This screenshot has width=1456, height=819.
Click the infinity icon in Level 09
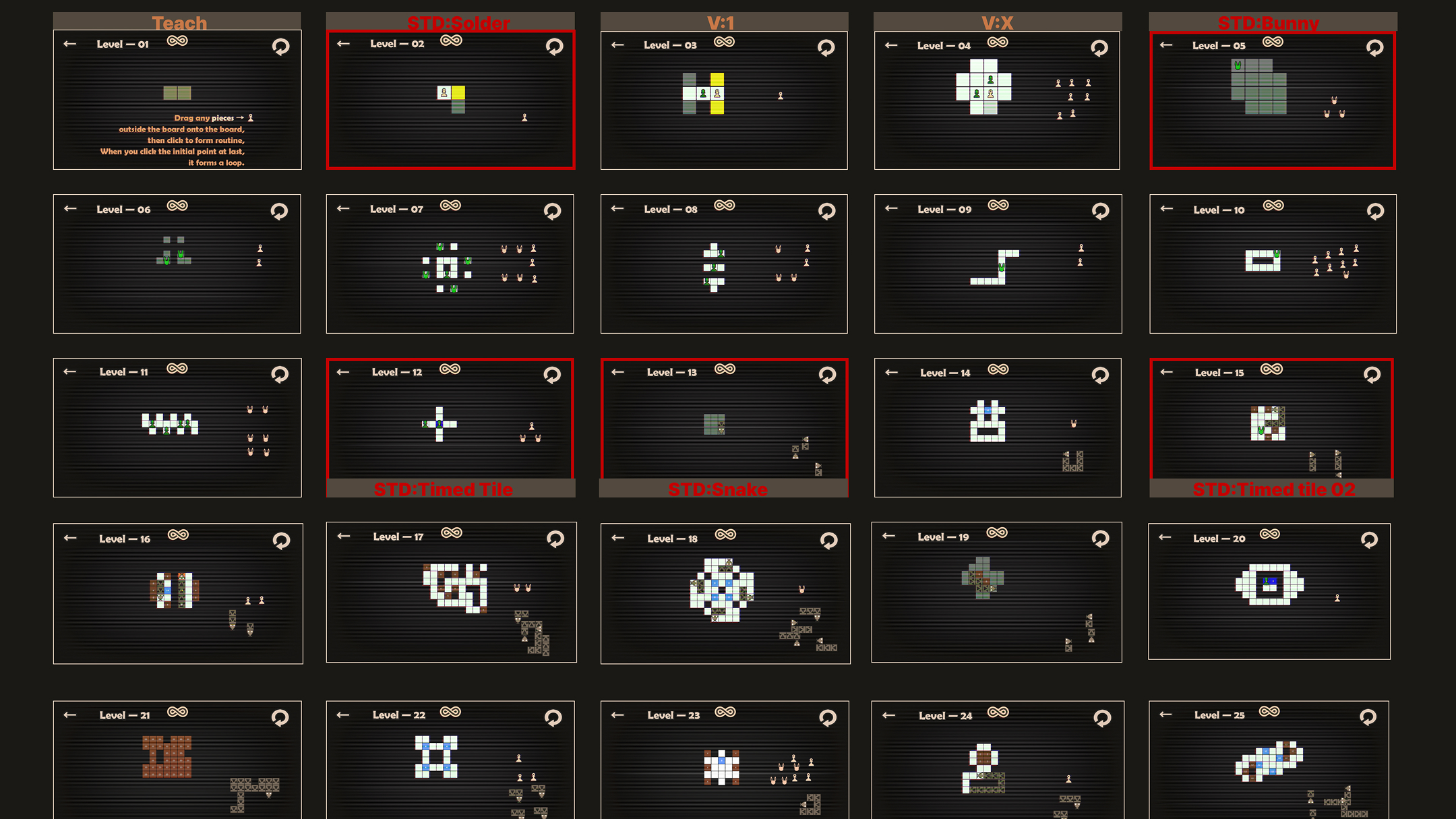(998, 205)
